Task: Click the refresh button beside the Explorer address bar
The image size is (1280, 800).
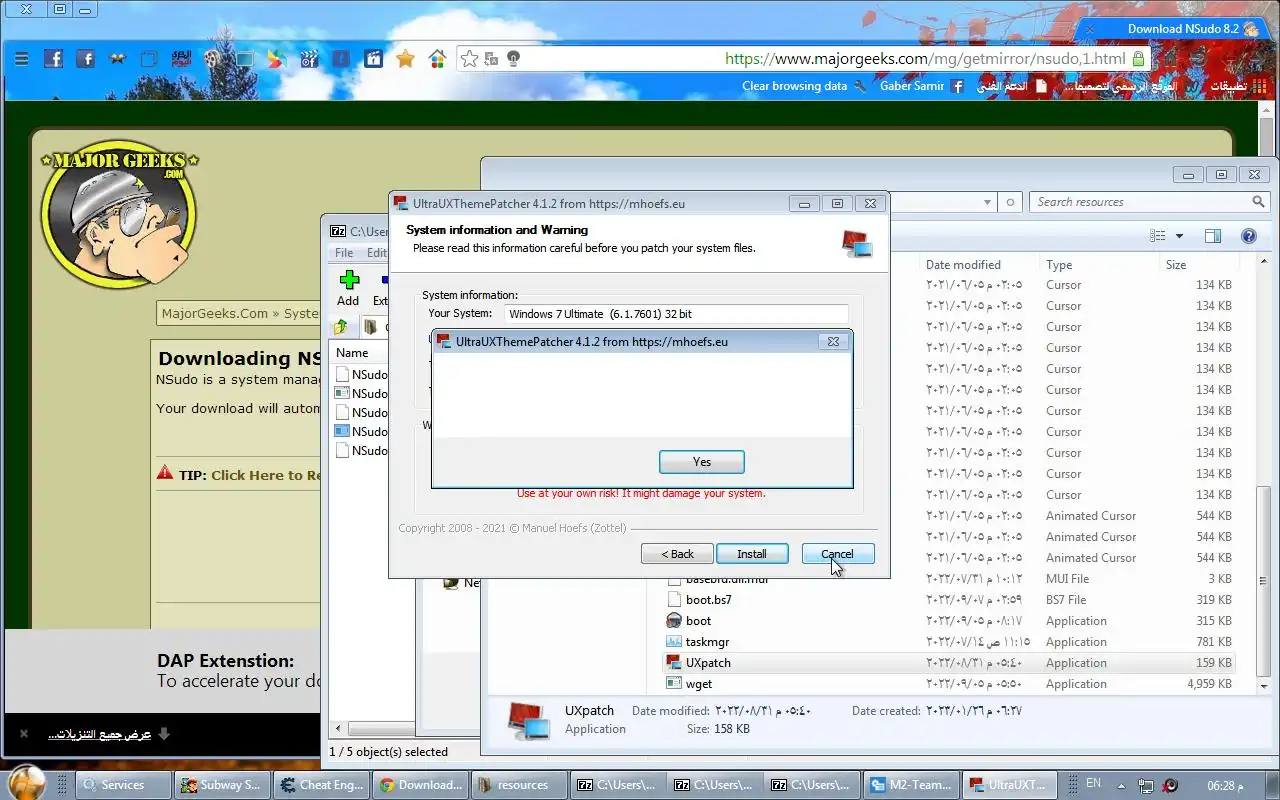Action: 1010,202
